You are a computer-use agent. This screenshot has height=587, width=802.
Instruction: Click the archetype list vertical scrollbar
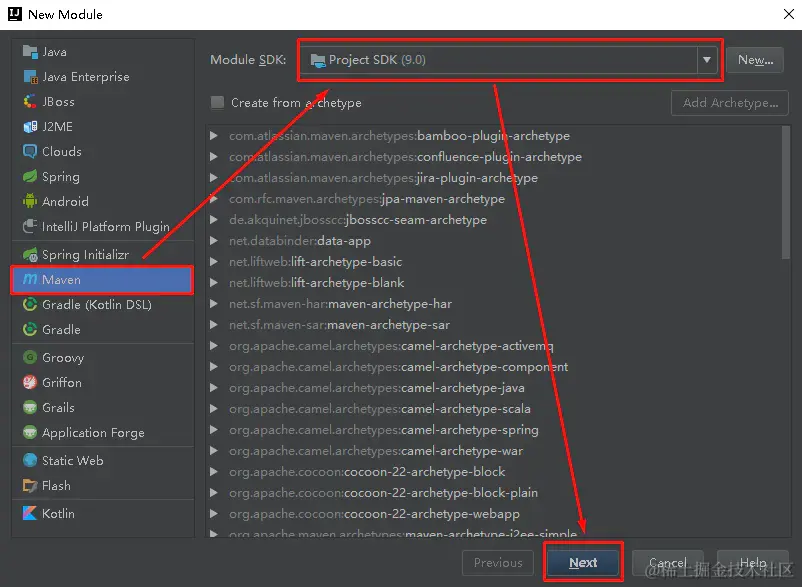point(786,193)
